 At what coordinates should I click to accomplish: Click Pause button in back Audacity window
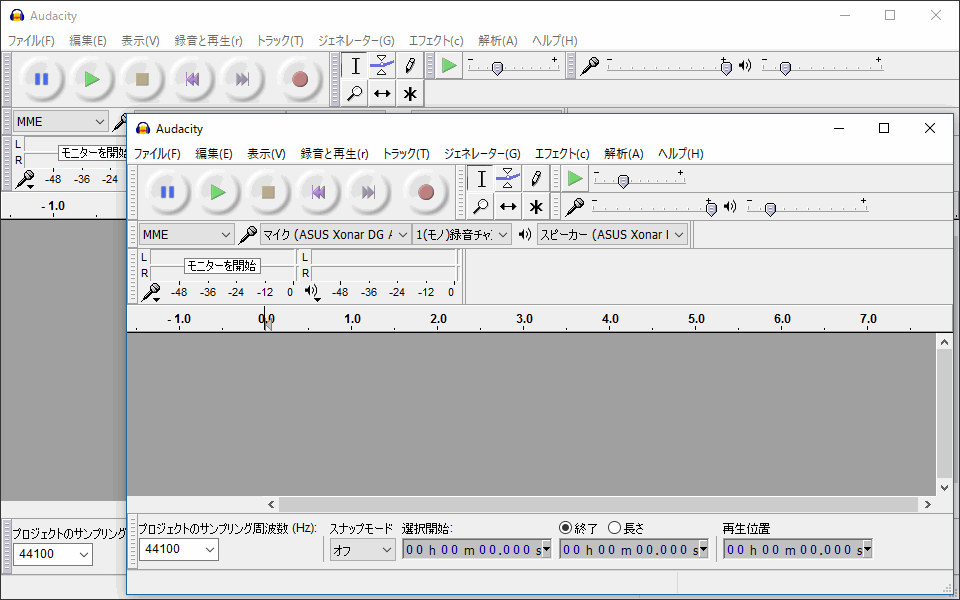[41, 79]
